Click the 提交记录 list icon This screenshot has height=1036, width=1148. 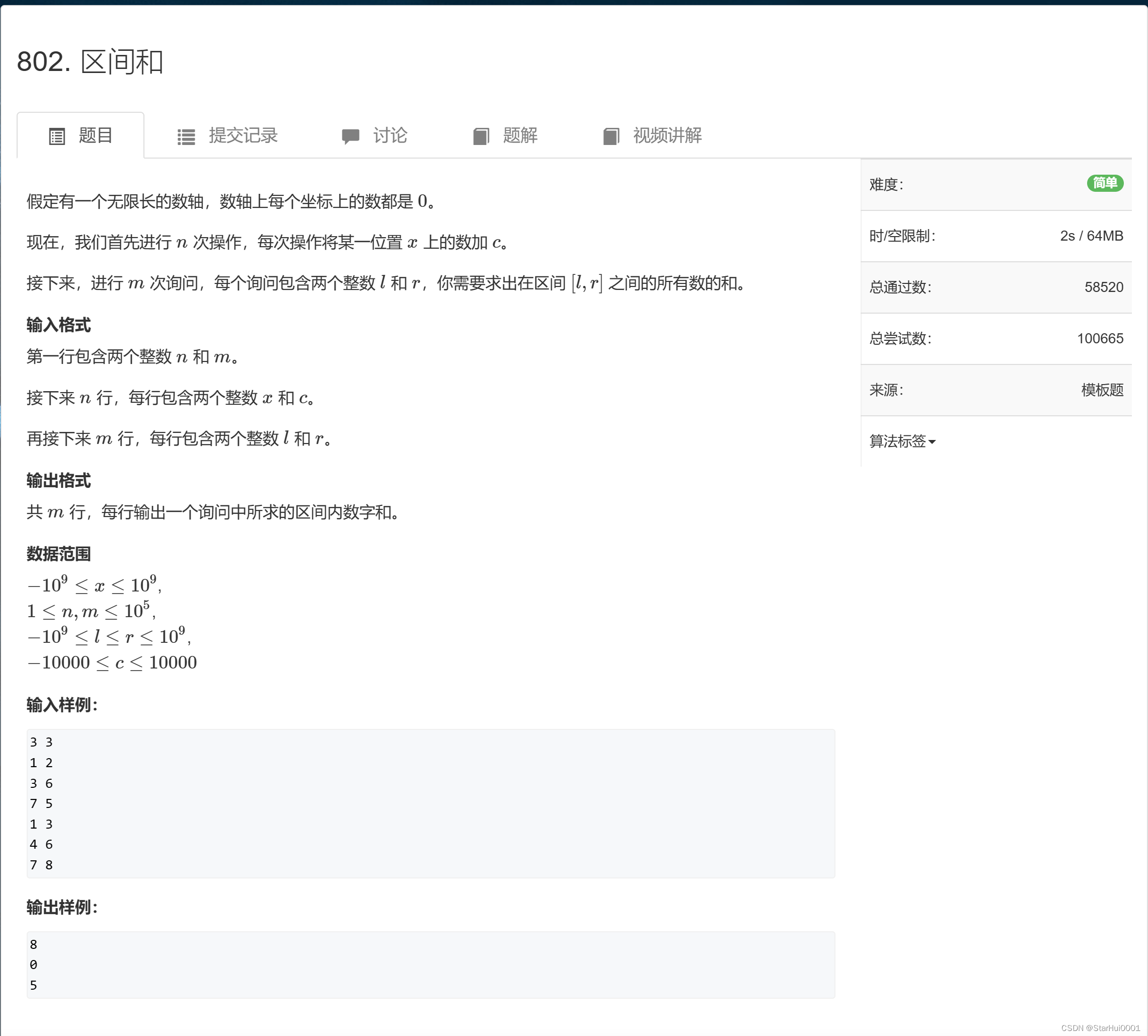186,136
